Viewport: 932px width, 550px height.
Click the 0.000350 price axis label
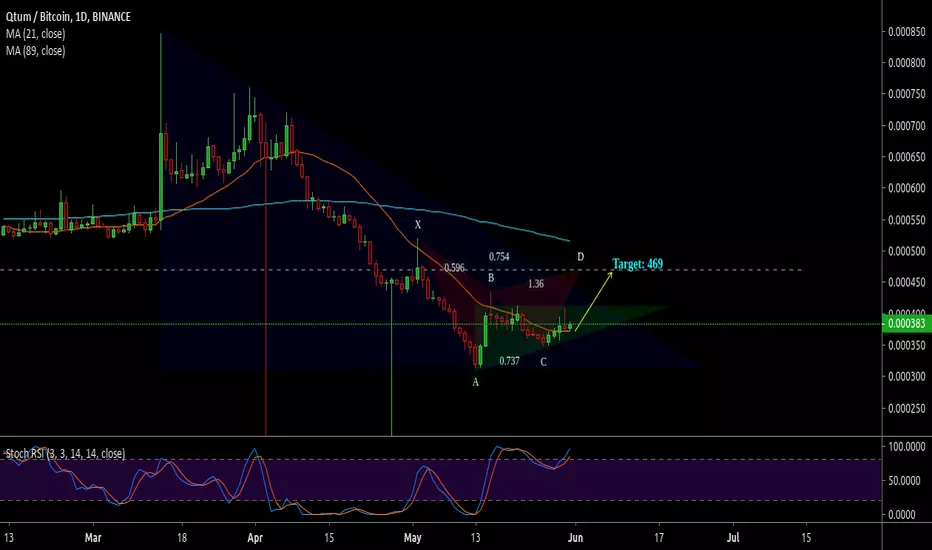[x=907, y=345]
